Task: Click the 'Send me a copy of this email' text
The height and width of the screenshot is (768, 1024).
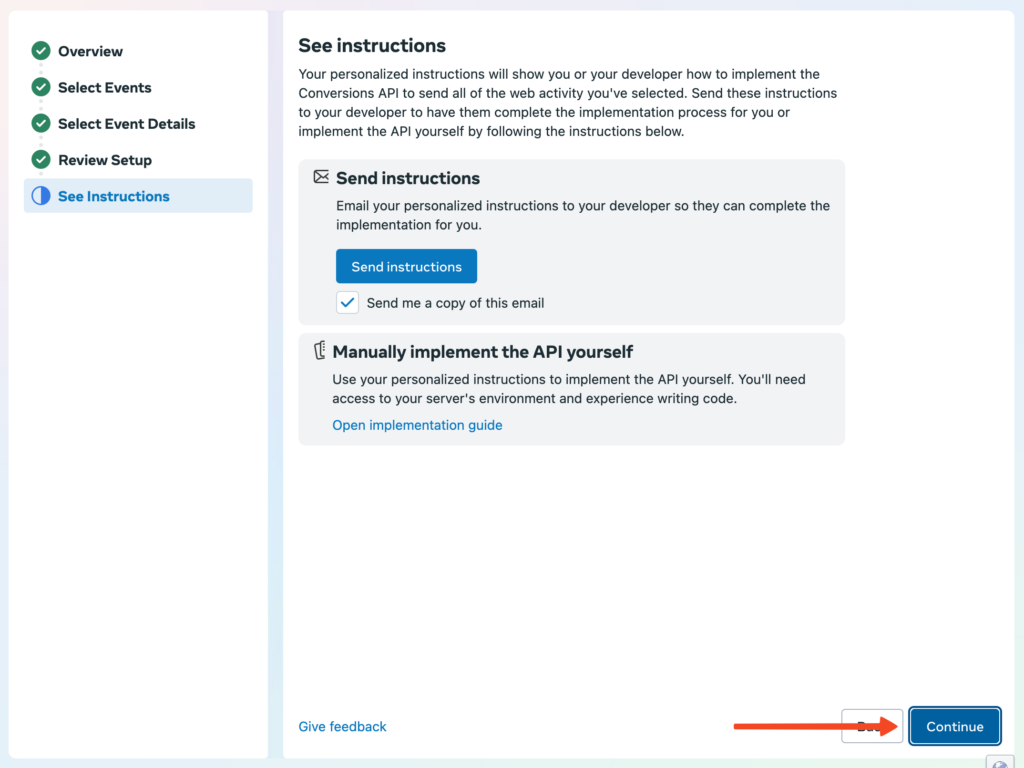Action: (455, 303)
